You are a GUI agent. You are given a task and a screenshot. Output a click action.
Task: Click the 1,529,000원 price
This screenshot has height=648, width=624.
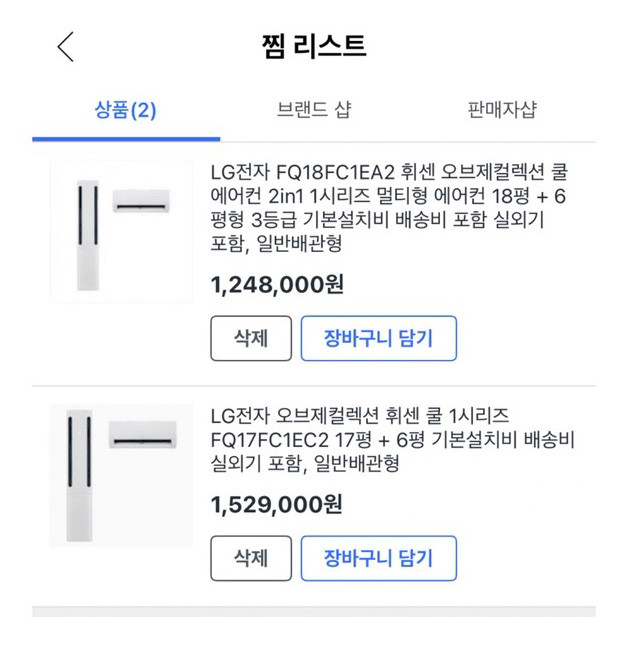pyautogui.click(x=277, y=505)
